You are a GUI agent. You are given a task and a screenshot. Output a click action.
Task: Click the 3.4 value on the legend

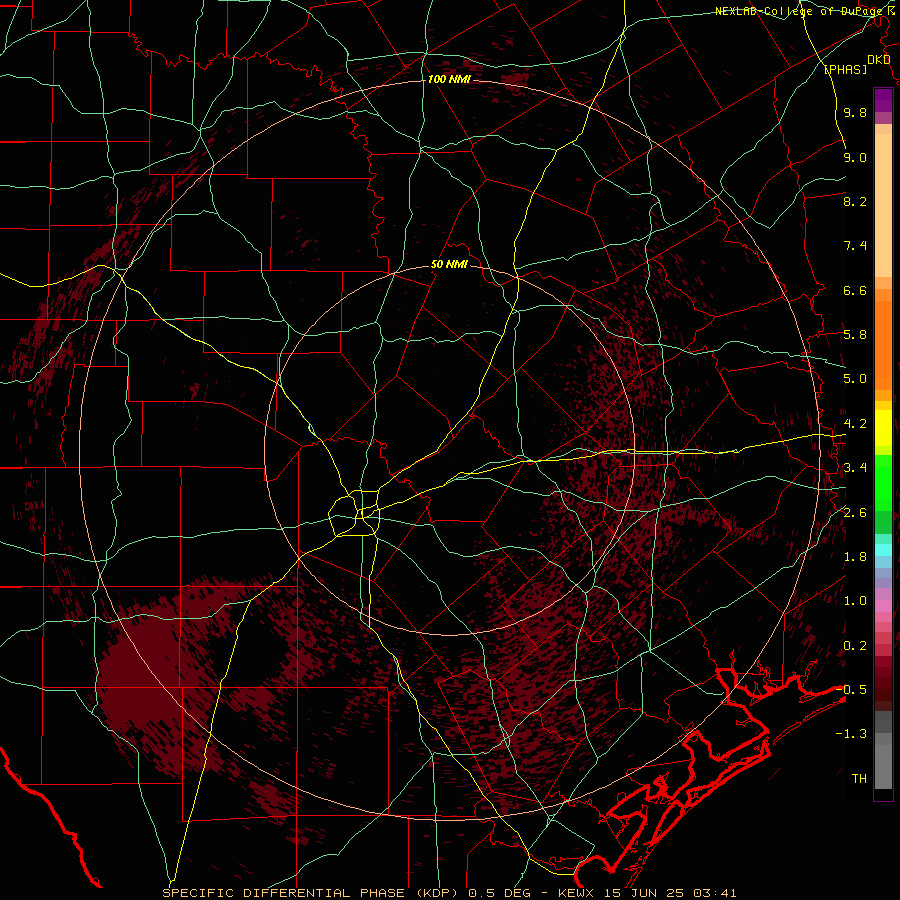[855, 468]
